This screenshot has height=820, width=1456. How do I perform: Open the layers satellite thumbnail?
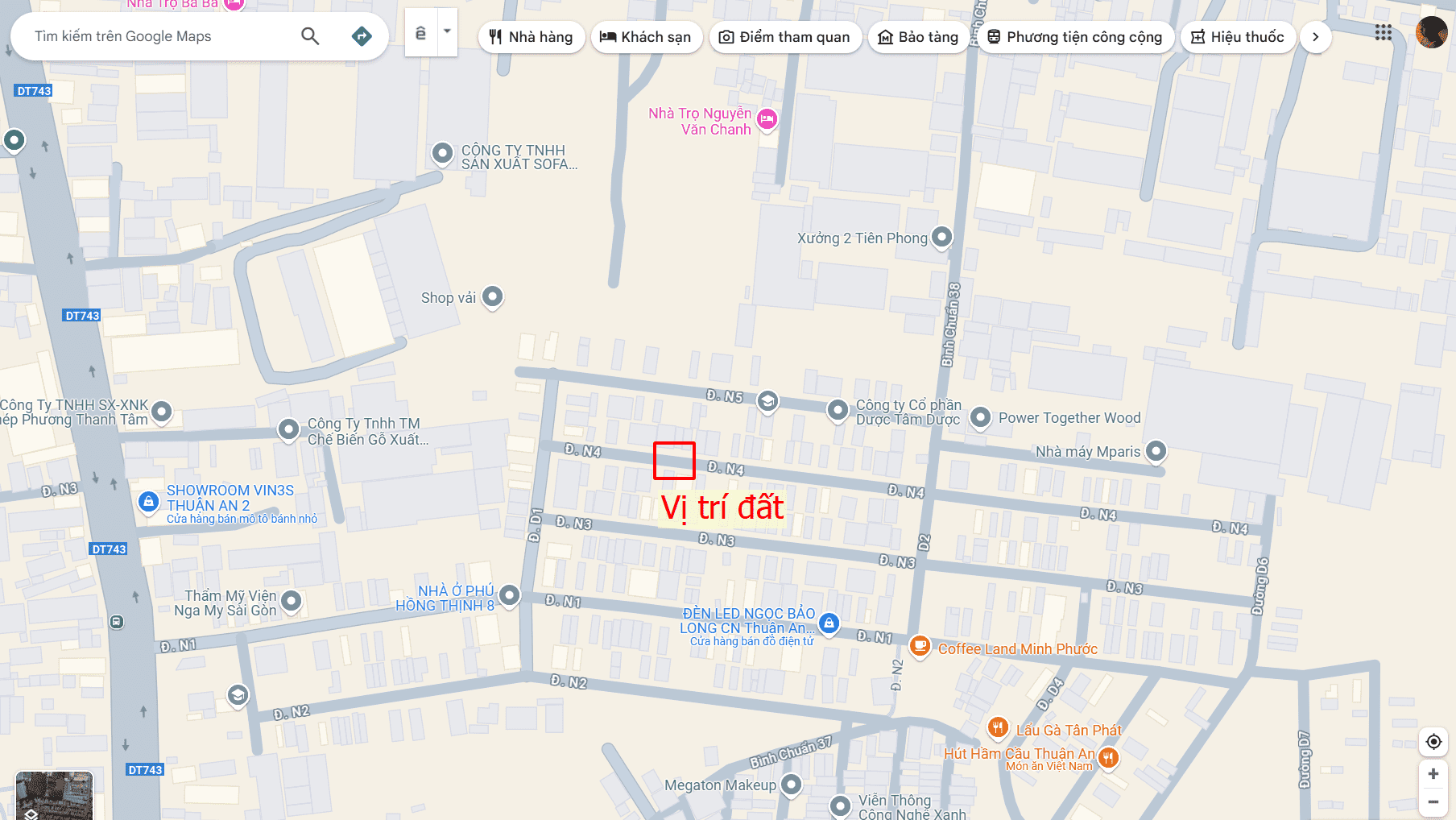click(x=54, y=796)
